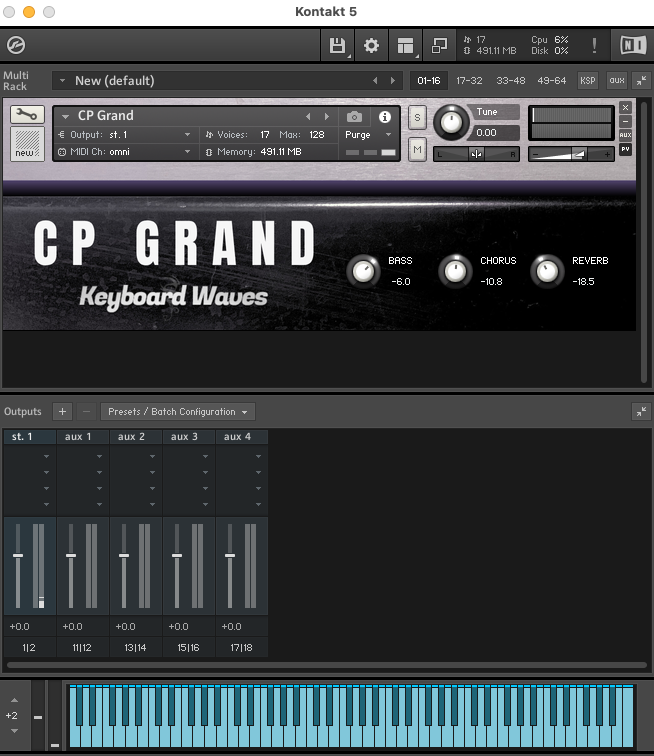Click the 17|18 channel routing button

click(241, 648)
